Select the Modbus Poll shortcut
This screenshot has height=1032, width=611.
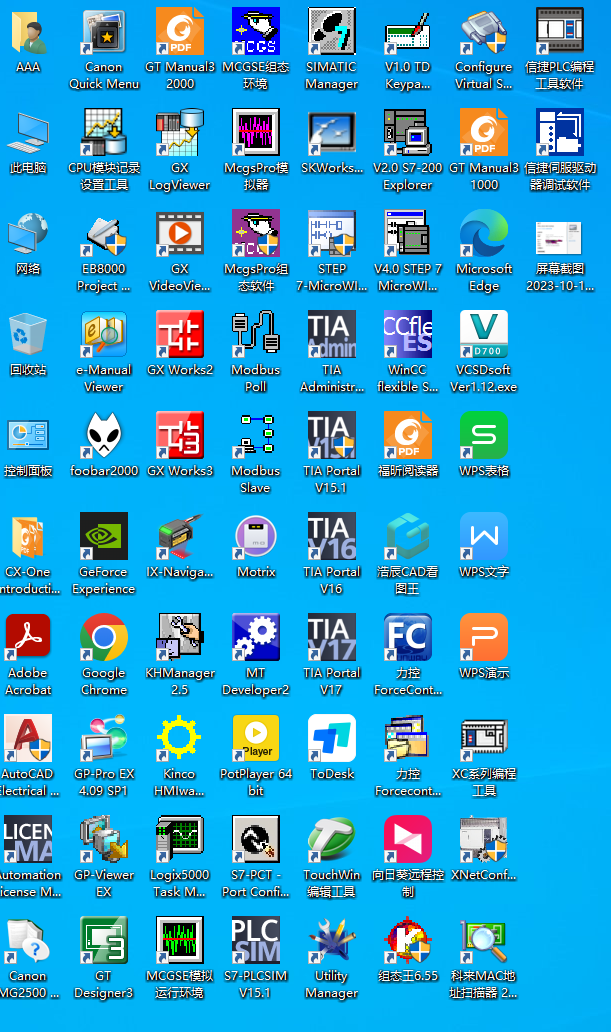(255, 336)
